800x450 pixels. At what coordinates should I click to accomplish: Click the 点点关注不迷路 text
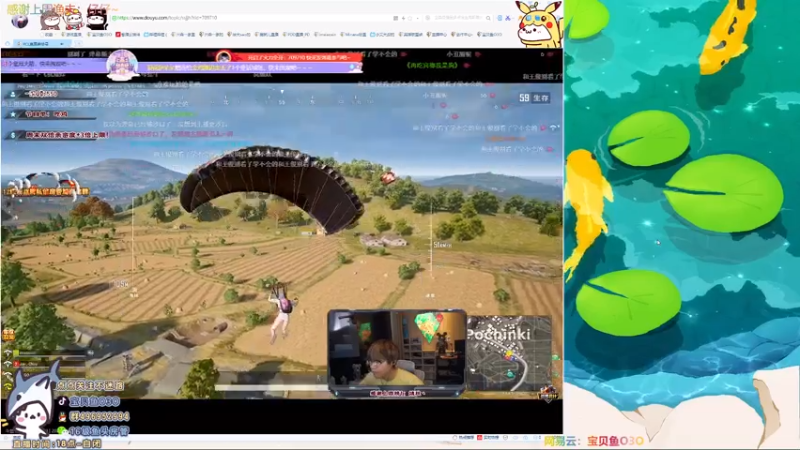[x=90, y=386]
